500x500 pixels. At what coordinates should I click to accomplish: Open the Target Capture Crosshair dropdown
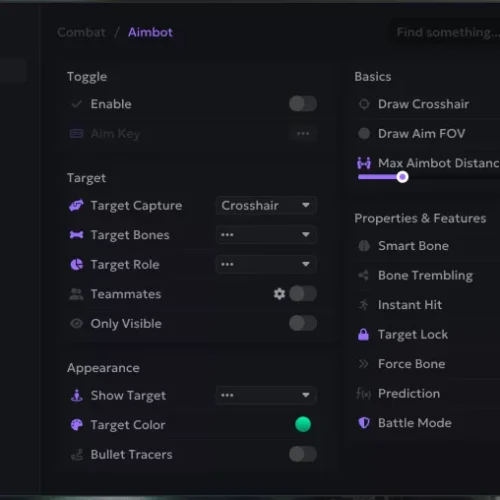click(x=266, y=205)
